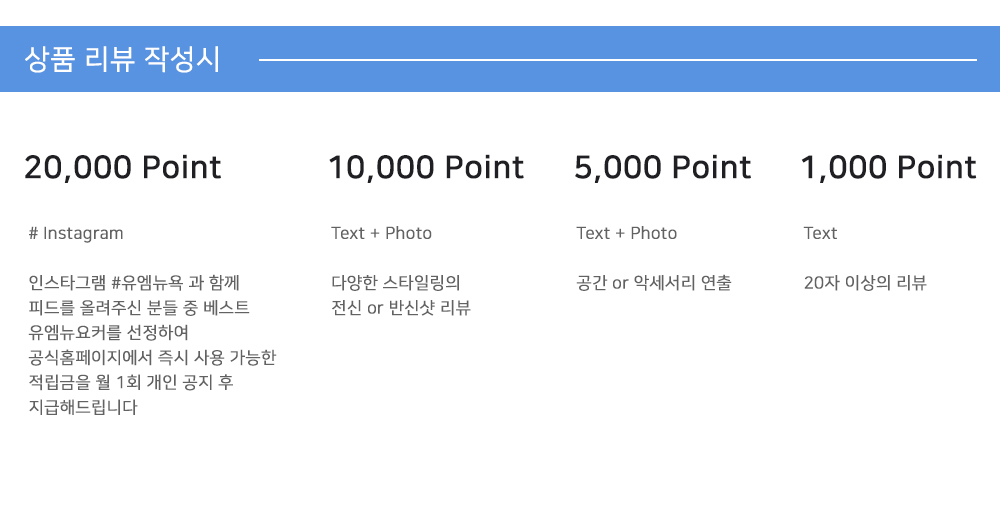This screenshot has height=525, width=1000.
Task: Click the 다양한 스타일링의 description
Action: point(395,283)
